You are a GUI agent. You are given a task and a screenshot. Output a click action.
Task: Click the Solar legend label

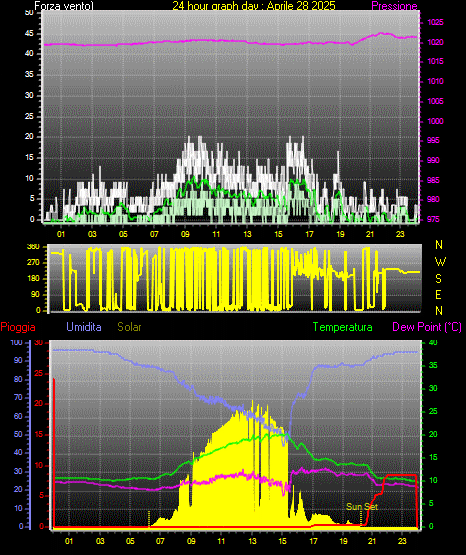click(129, 327)
